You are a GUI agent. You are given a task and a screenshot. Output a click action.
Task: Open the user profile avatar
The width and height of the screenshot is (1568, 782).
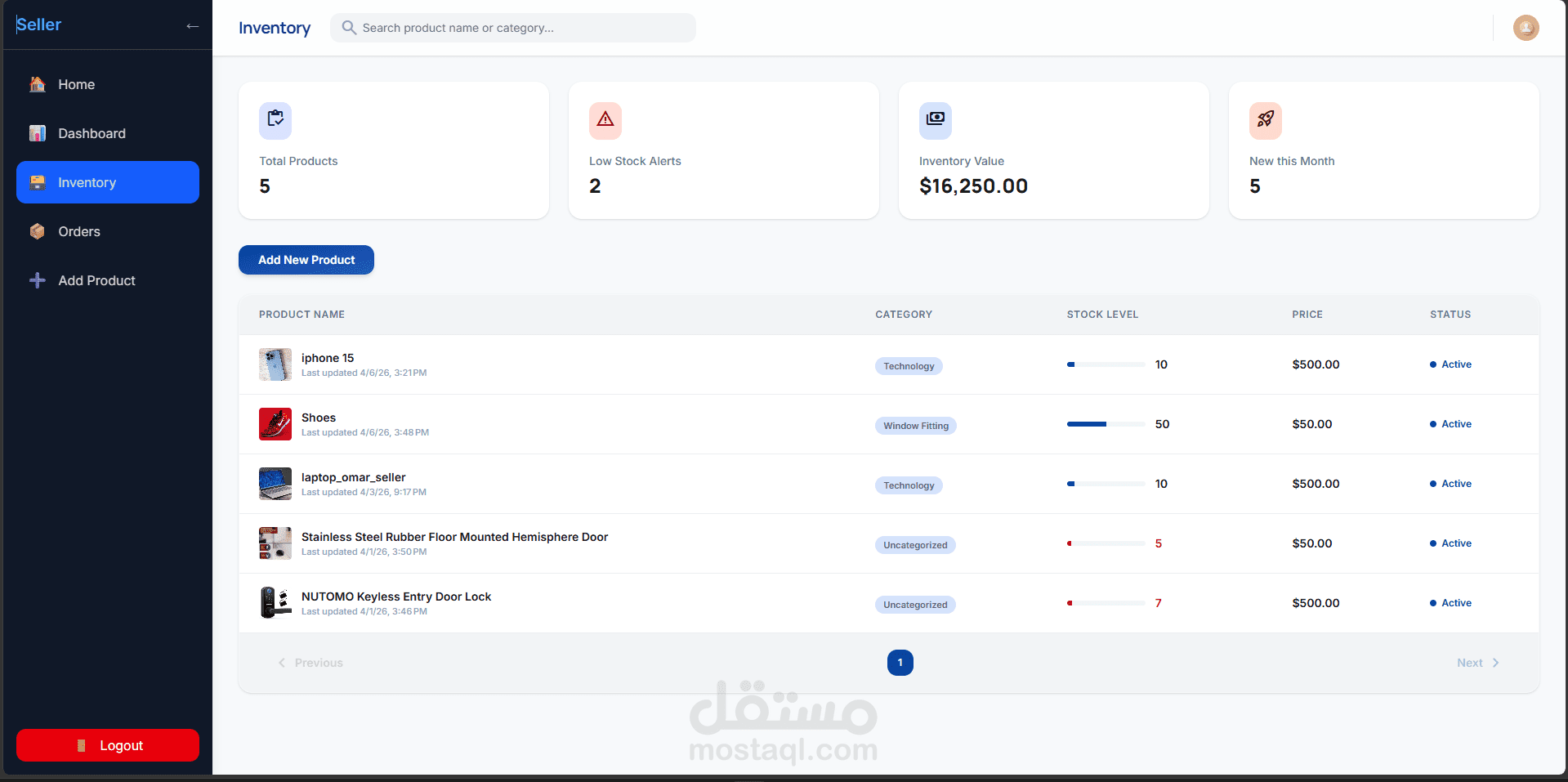(x=1526, y=28)
